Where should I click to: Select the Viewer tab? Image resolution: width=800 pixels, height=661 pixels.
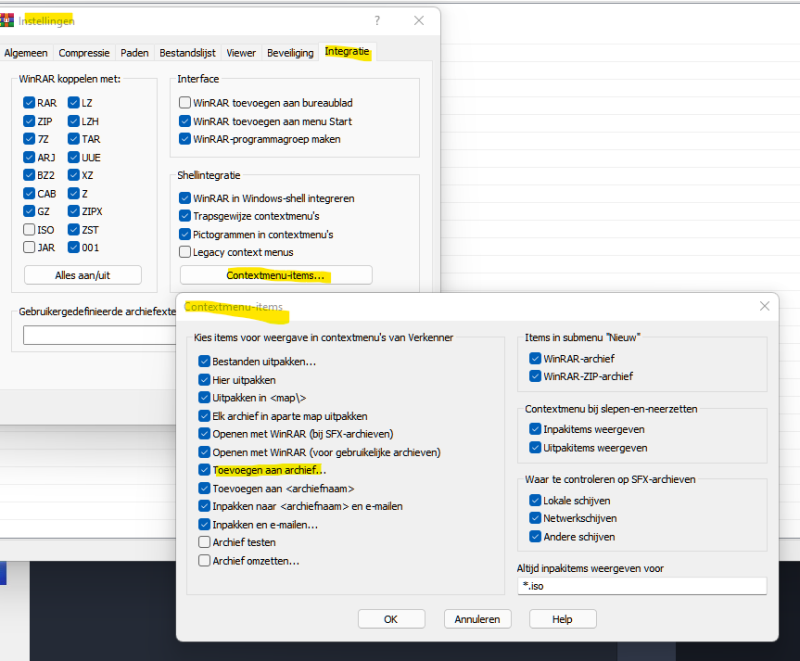click(x=241, y=53)
